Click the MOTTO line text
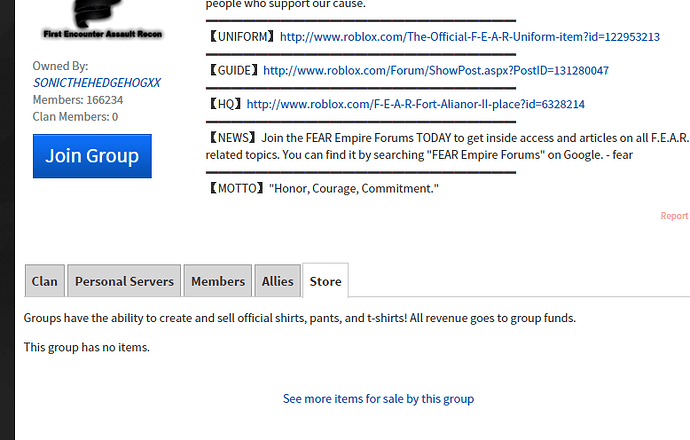 pyautogui.click(x=323, y=188)
